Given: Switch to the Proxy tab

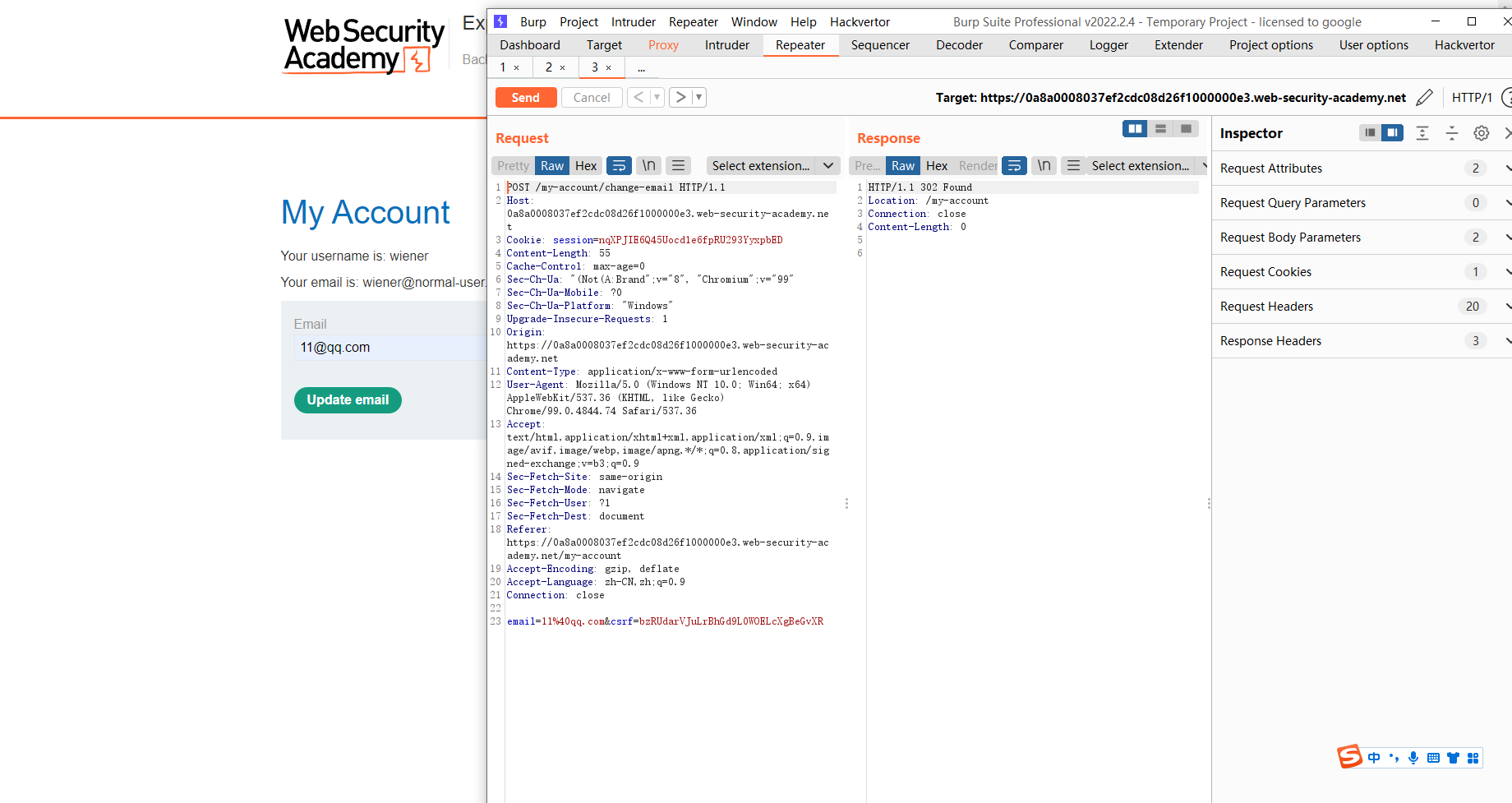Looking at the screenshot, I should (663, 45).
